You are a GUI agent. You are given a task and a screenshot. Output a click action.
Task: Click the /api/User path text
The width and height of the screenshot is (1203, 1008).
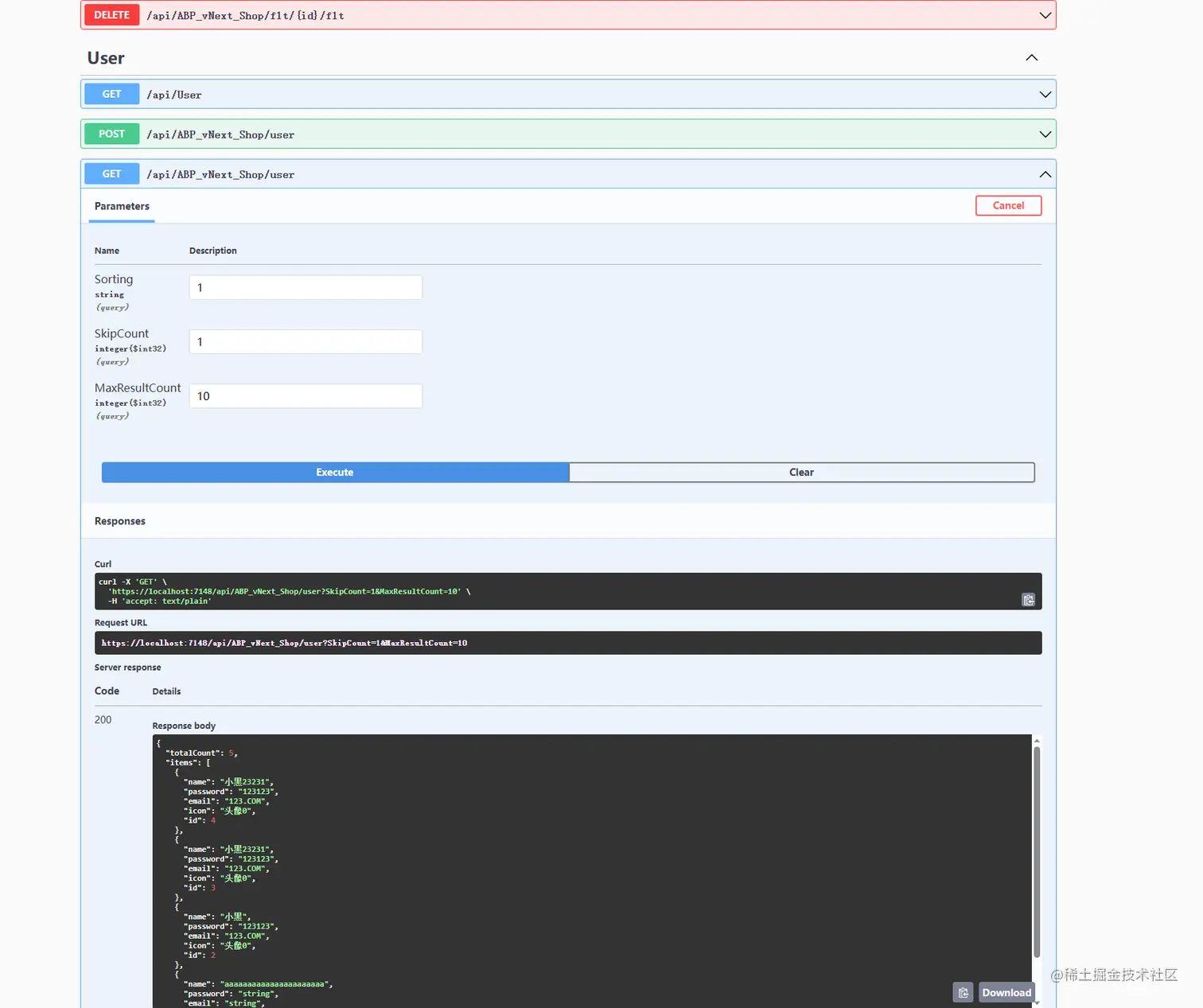tap(174, 95)
